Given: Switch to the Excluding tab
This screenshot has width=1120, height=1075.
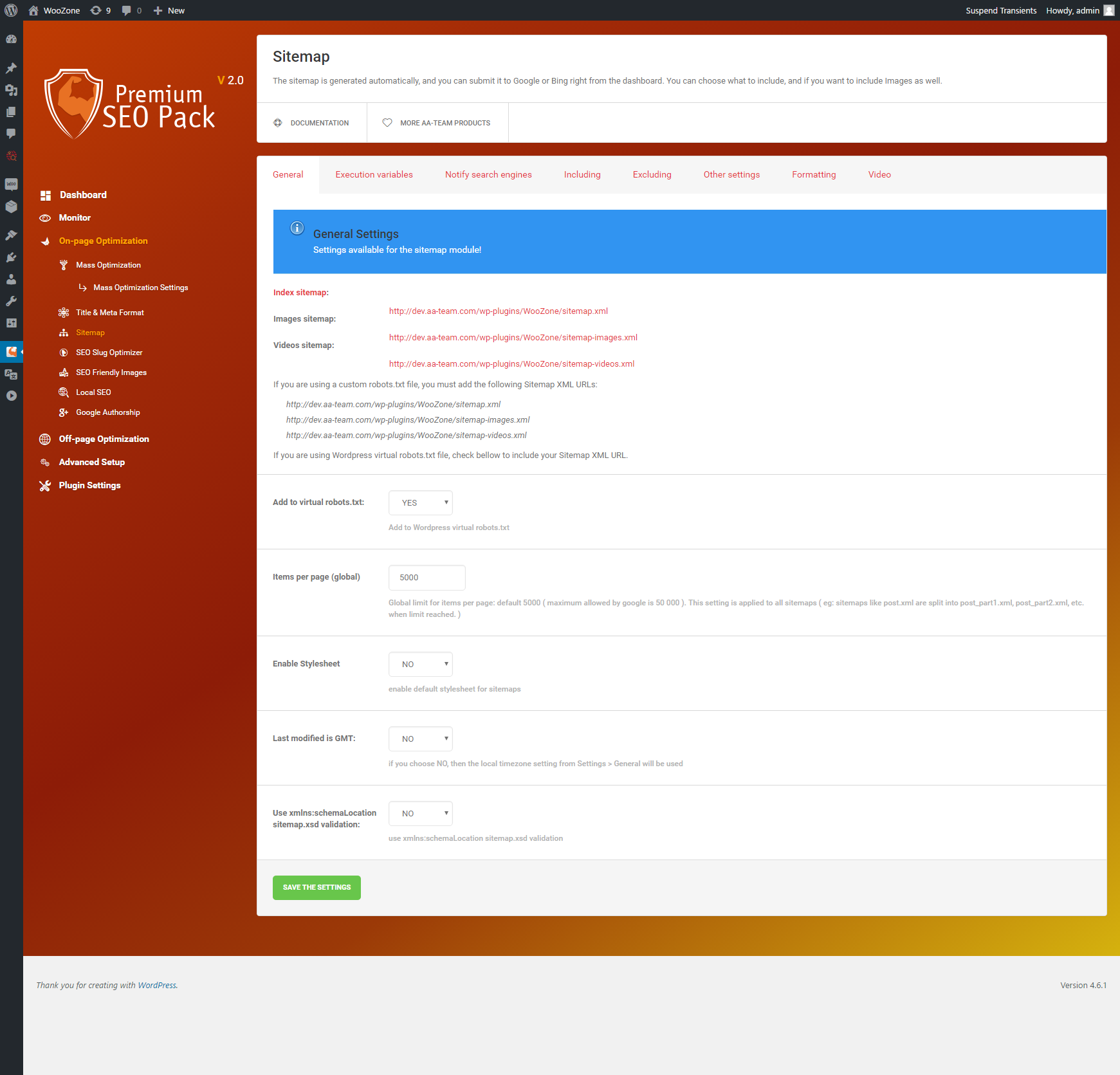Looking at the screenshot, I should click(652, 174).
